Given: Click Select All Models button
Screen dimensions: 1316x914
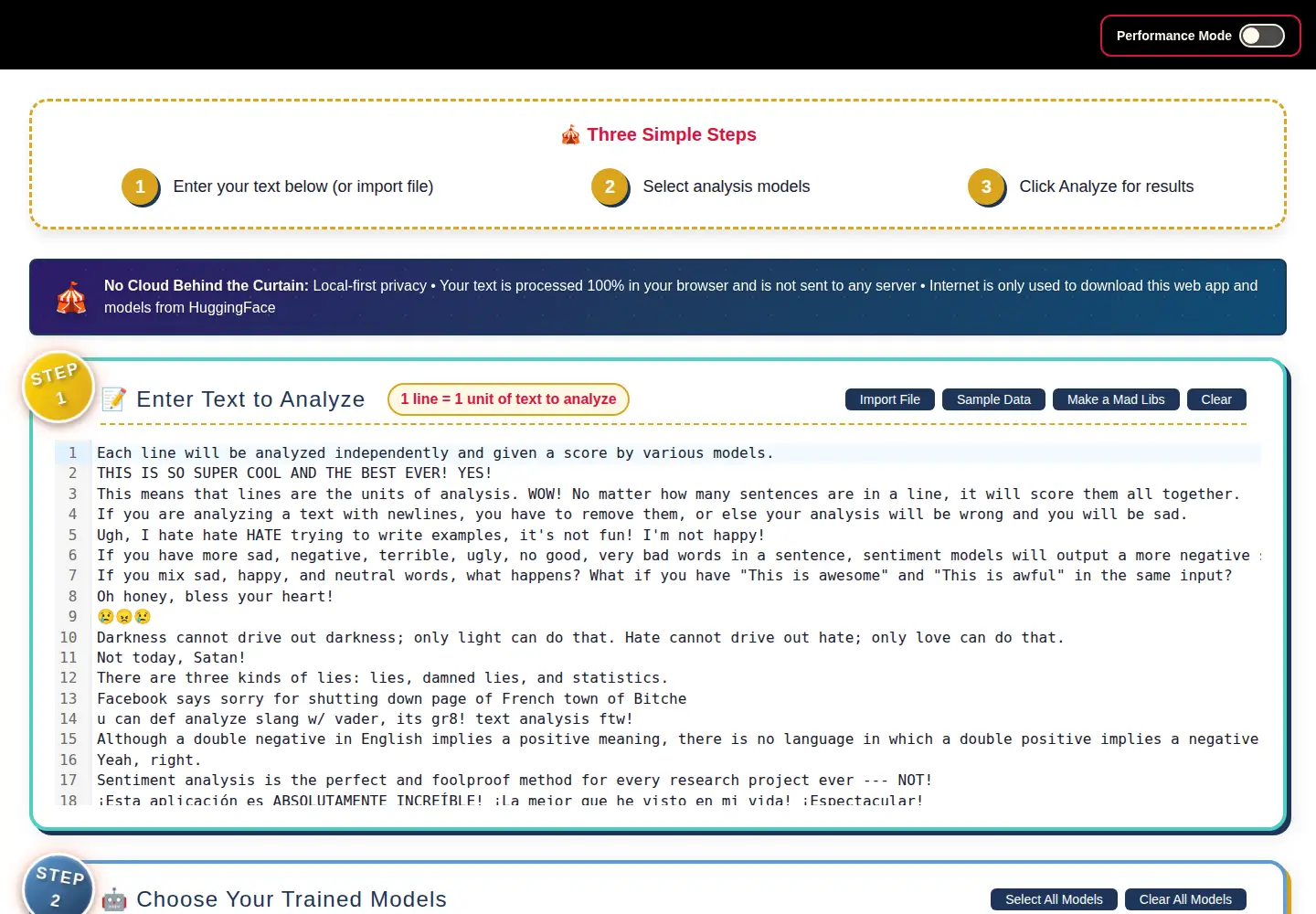Looking at the screenshot, I should click(1054, 899).
